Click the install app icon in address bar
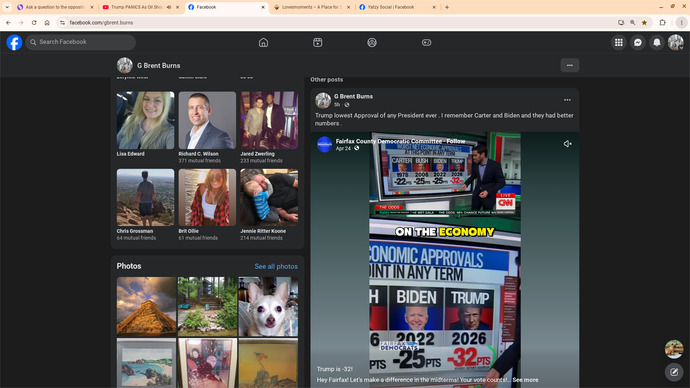690x388 pixels. point(620,22)
